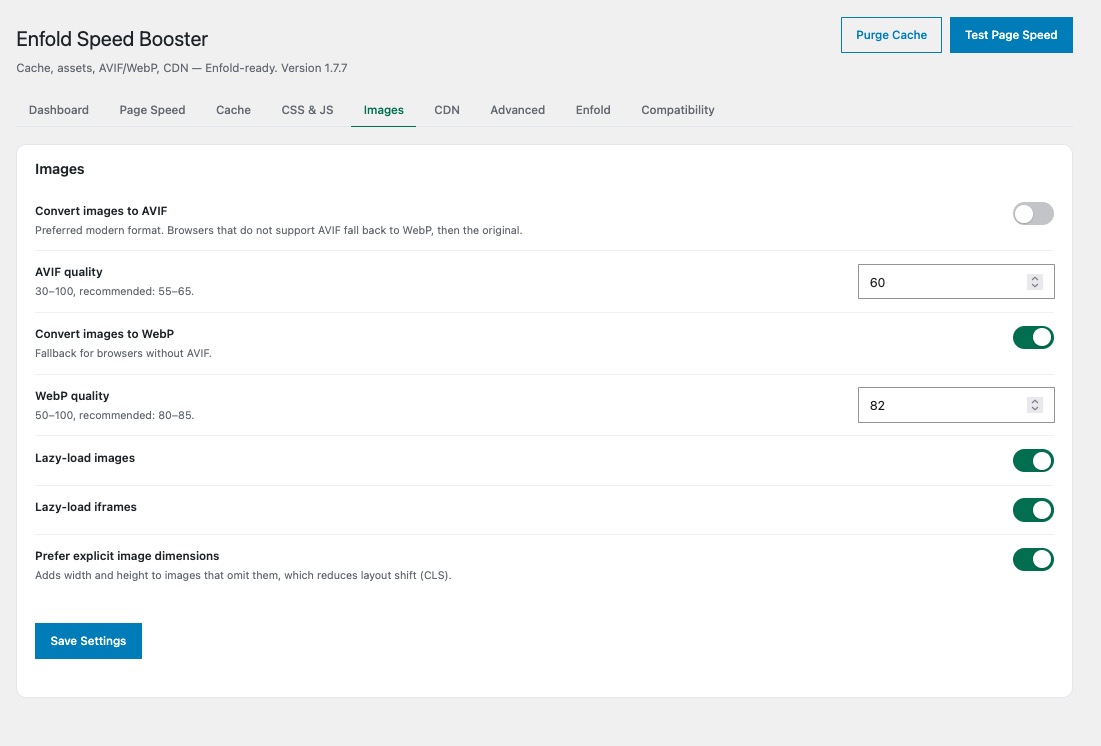Switch to the Page Speed tab
This screenshot has width=1101, height=746.
(152, 110)
